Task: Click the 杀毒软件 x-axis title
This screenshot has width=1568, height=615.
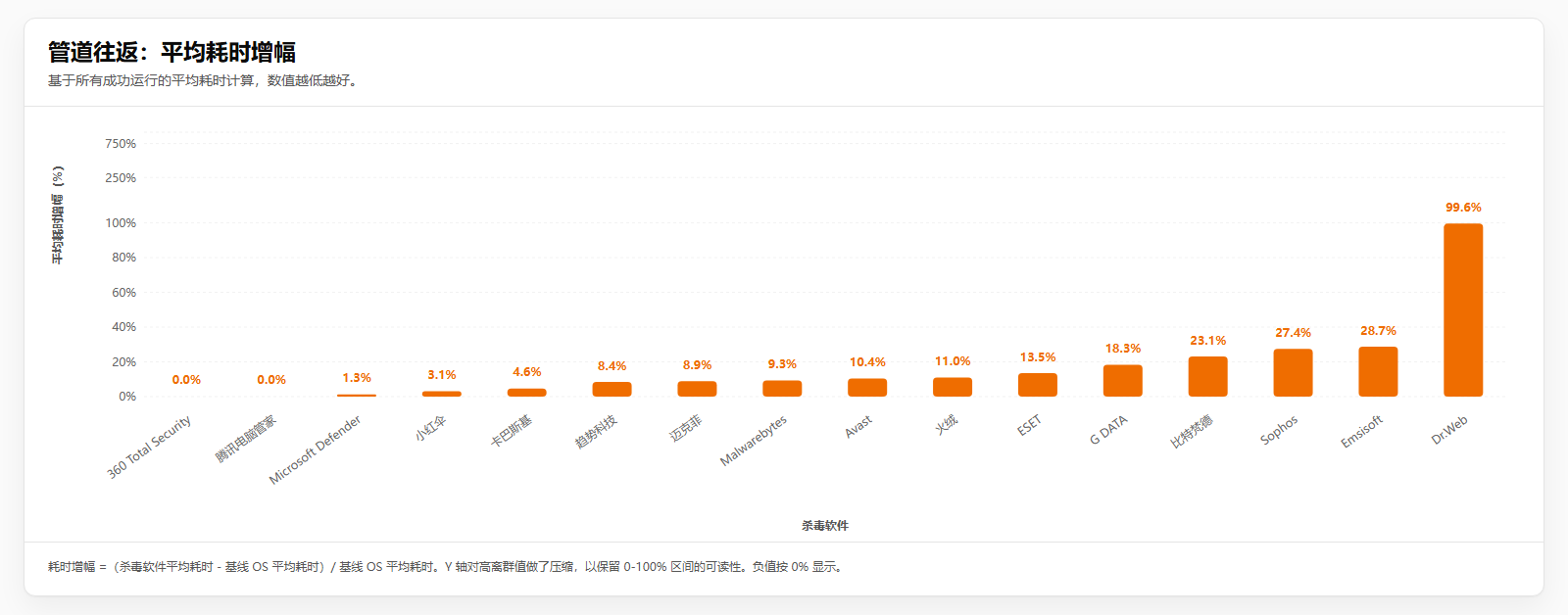Action: coord(824,526)
